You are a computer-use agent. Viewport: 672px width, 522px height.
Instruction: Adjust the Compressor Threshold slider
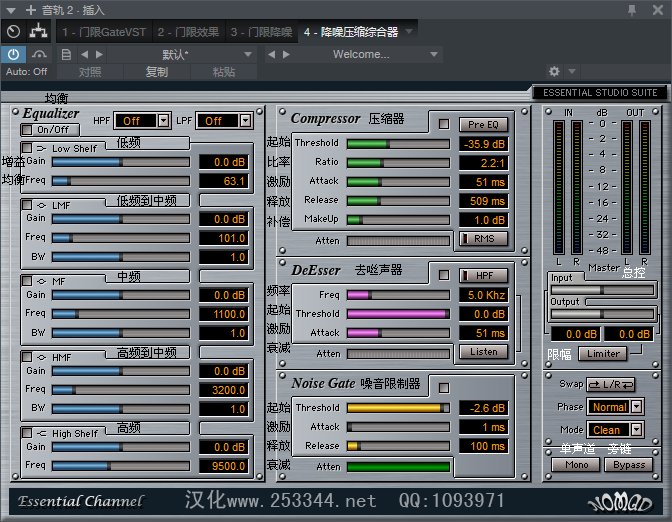point(399,144)
